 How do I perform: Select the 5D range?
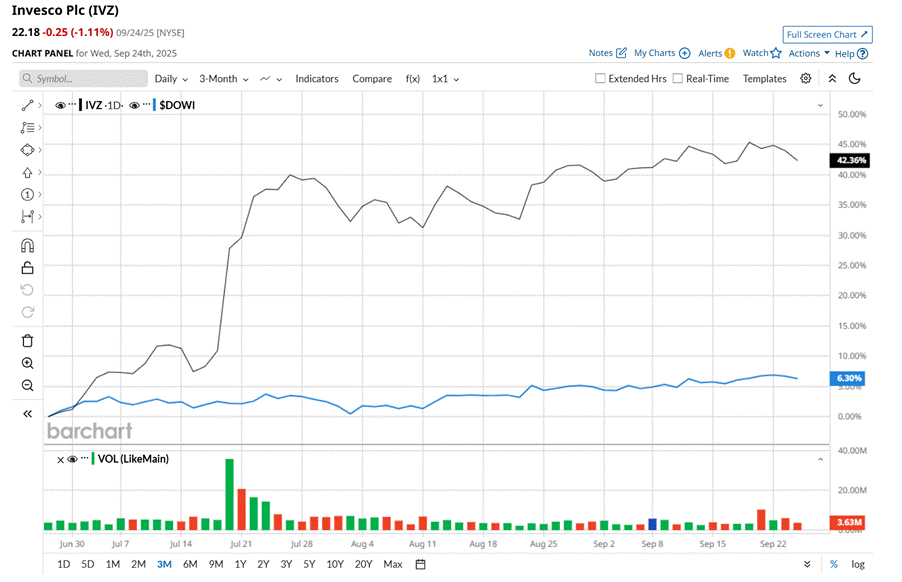(x=88, y=565)
